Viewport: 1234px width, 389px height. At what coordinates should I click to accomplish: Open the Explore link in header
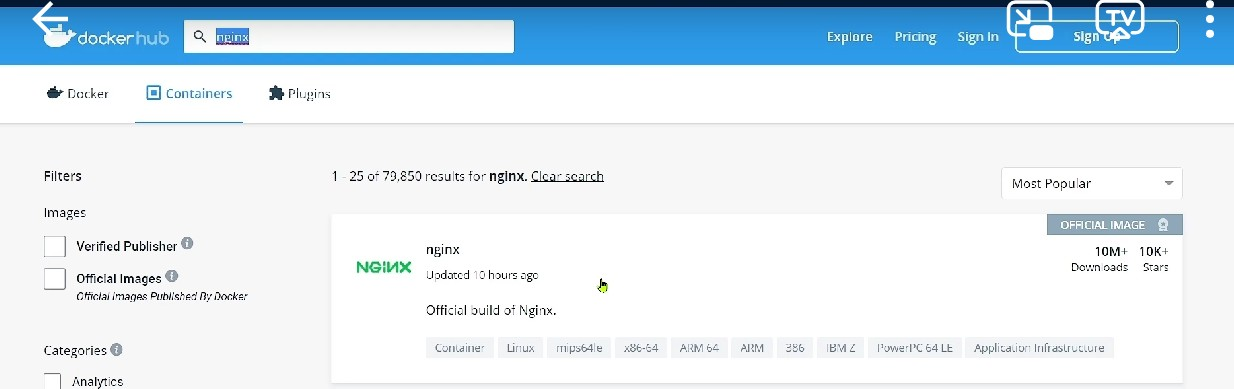(850, 37)
